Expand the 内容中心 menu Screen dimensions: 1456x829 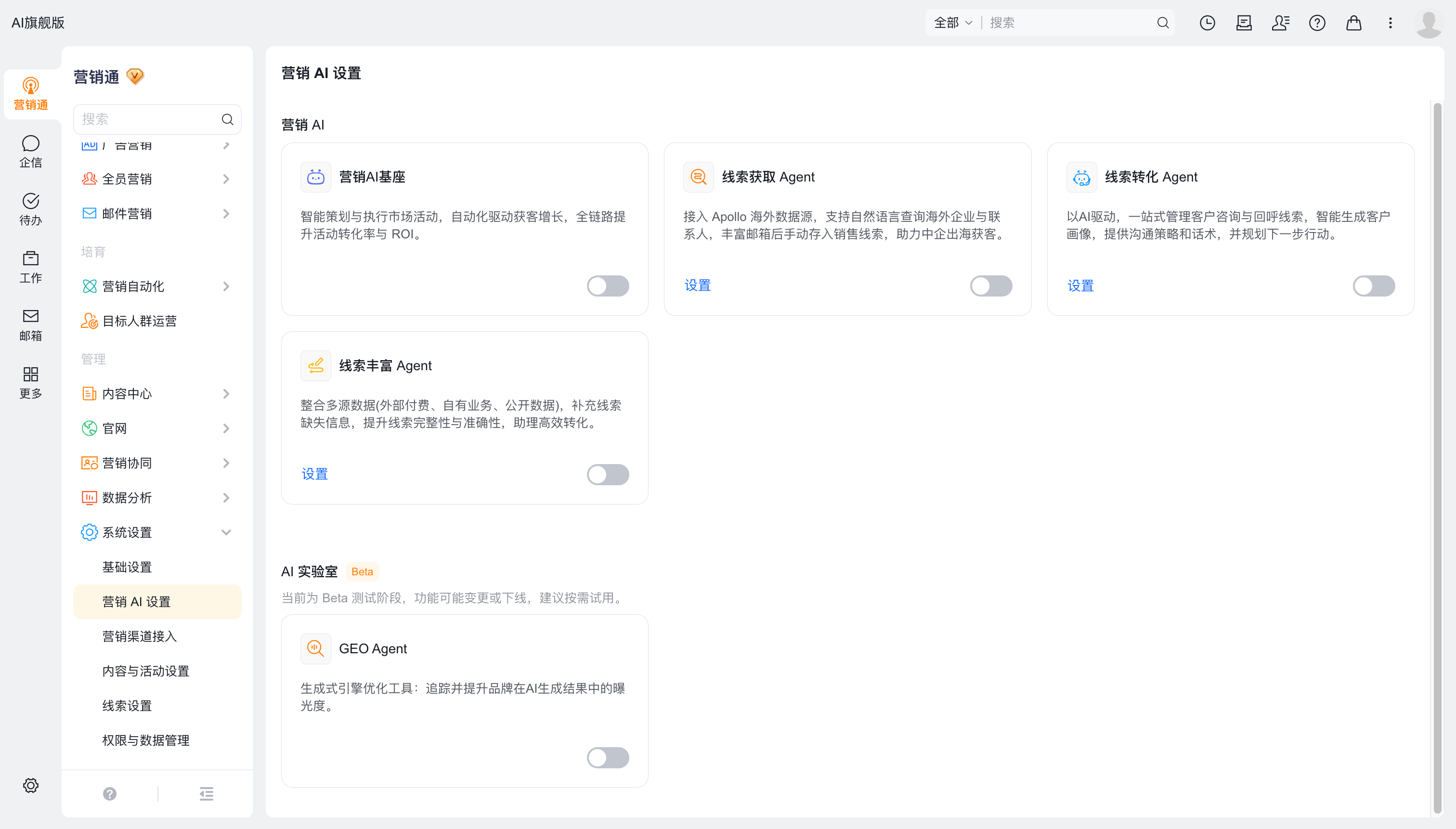157,393
